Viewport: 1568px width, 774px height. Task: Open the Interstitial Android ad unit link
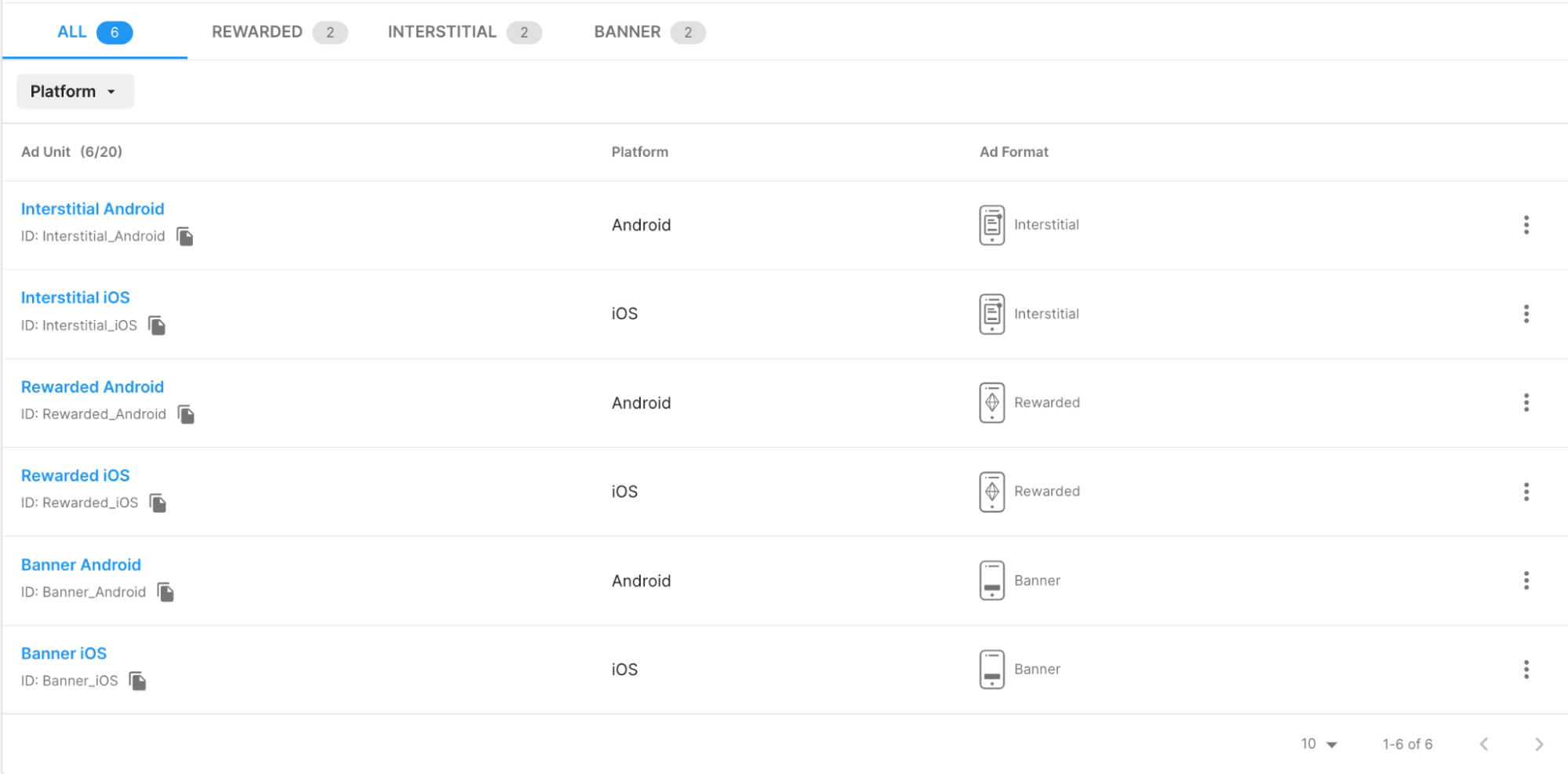click(x=93, y=209)
